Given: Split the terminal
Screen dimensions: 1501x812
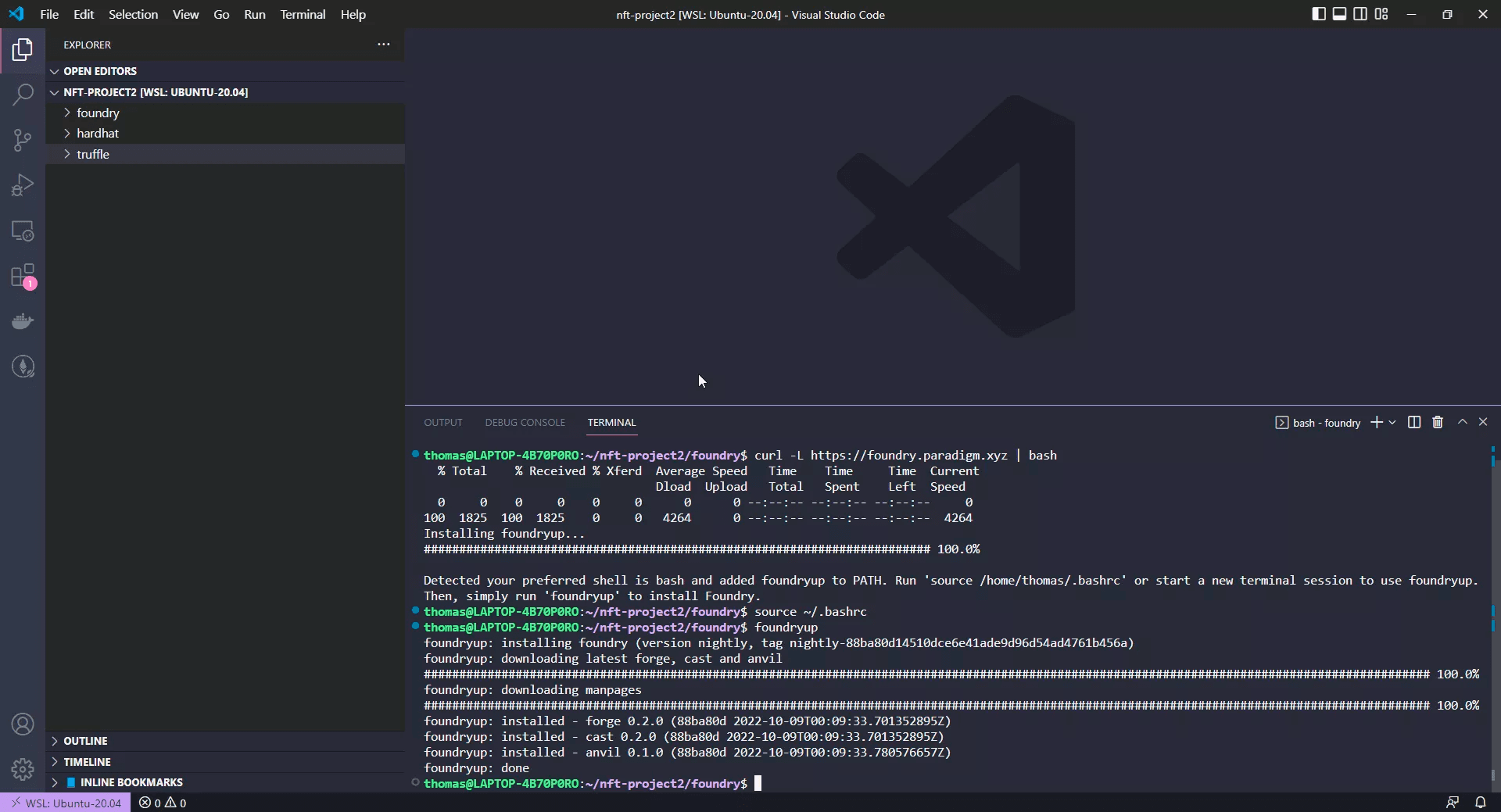Looking at the screenshot, I should point(1414,422).
